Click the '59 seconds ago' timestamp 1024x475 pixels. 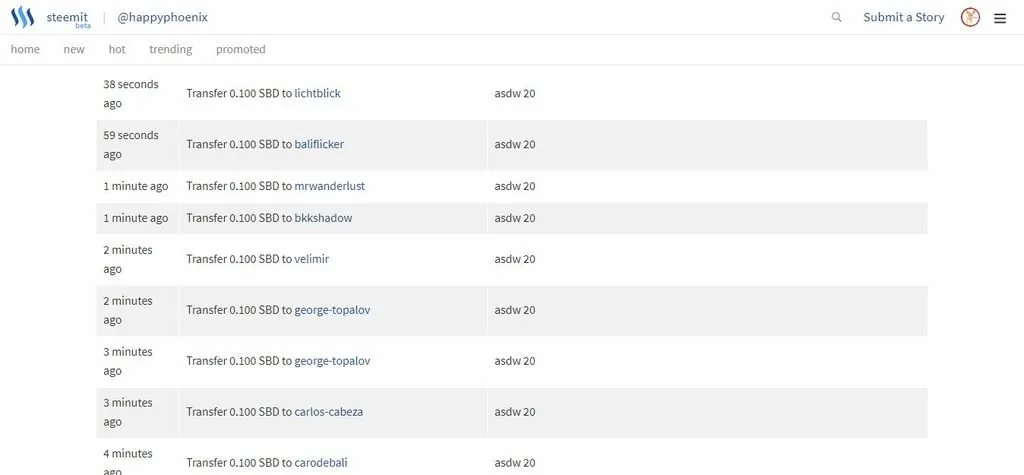coord(131,144)
